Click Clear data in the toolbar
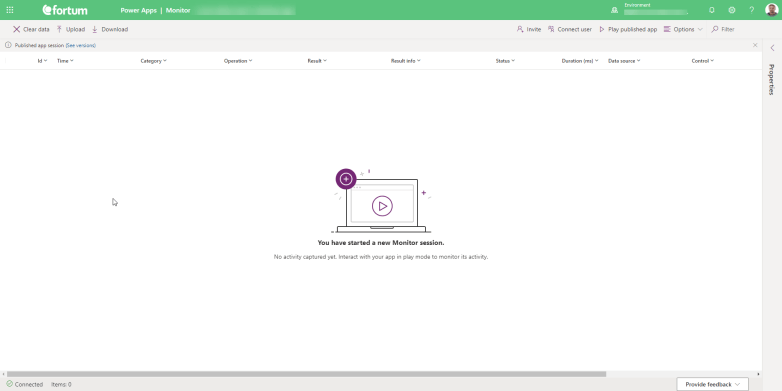 pyautogui.click(x=31, y=29)
